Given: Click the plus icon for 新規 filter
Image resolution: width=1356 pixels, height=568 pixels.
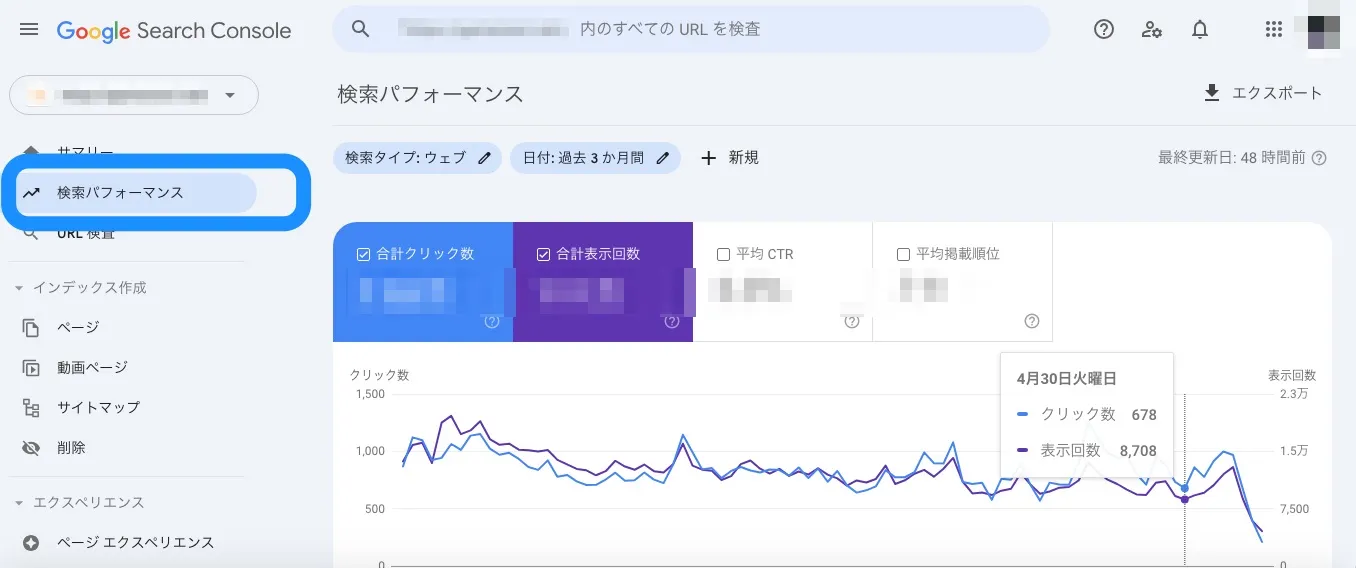Looking at the screenshot, I should click(x=709, y=158).
